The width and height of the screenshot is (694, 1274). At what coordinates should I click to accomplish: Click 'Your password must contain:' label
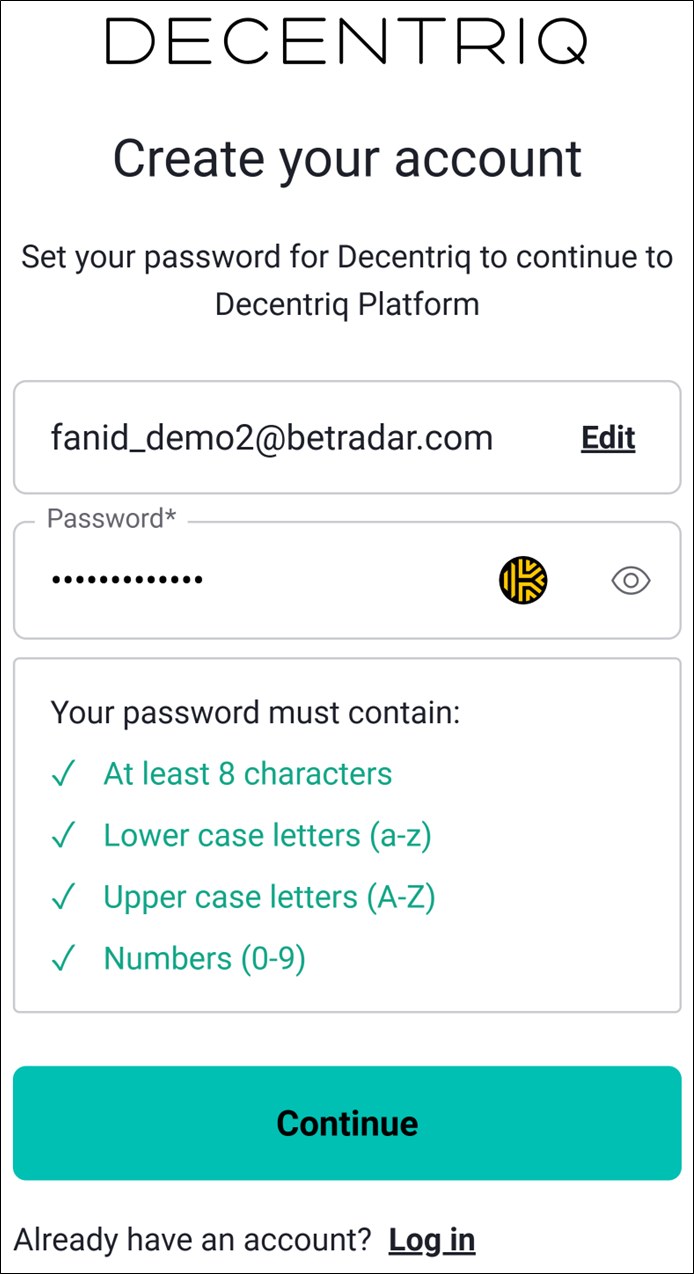click(x=255, y=713)
